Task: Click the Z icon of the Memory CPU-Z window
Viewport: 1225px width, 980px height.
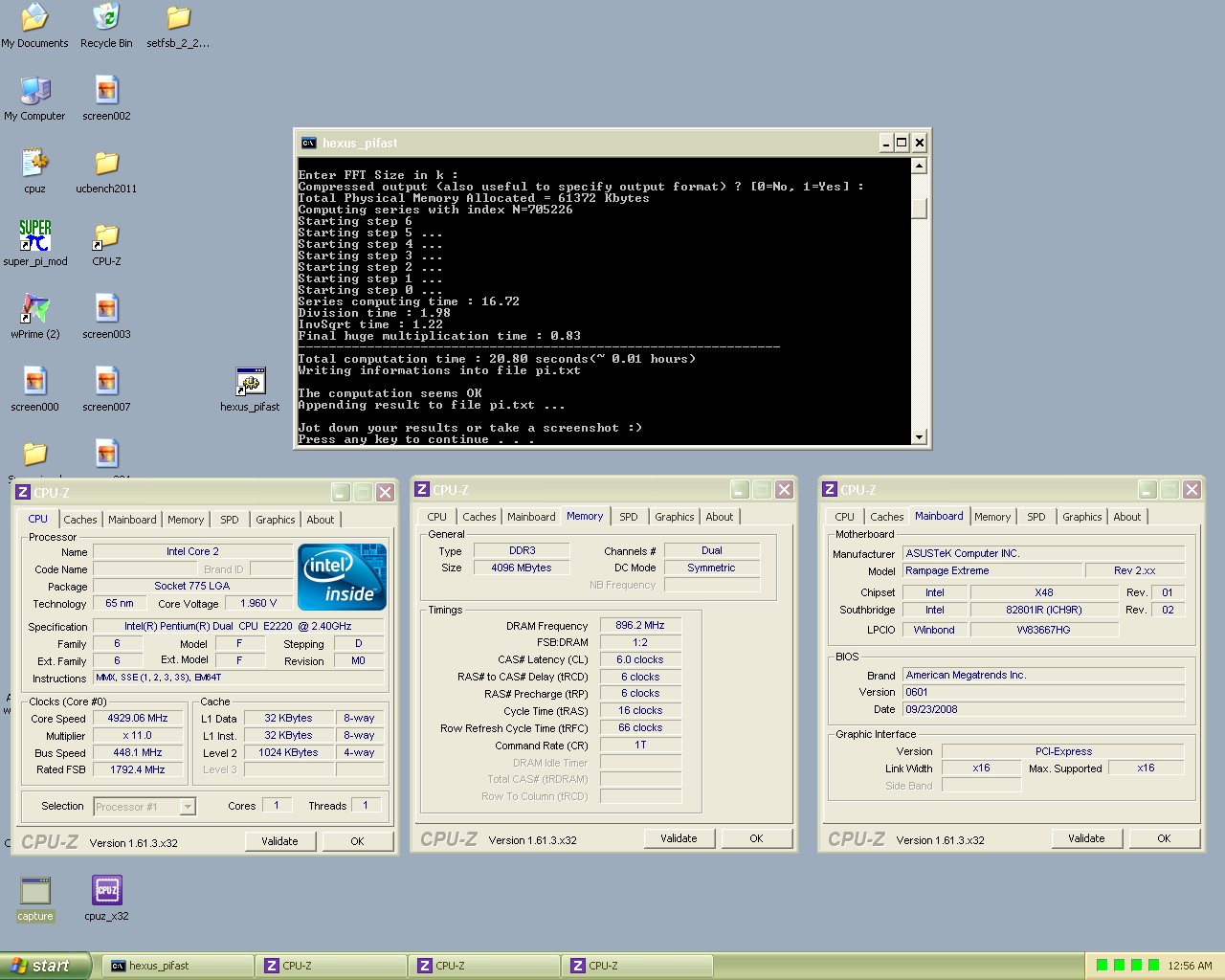Action: pos(422,490)
